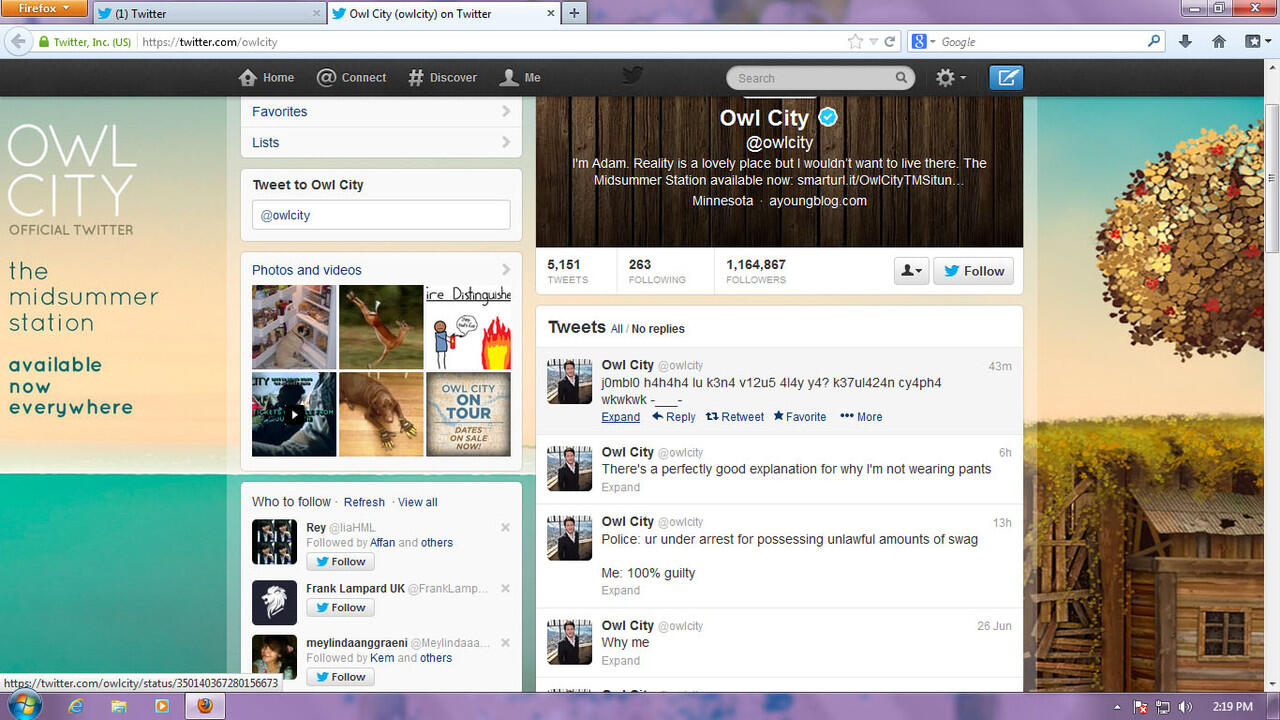
Task: Click the Twitter bird logo in navbar
Action: [x=632, y=76]
